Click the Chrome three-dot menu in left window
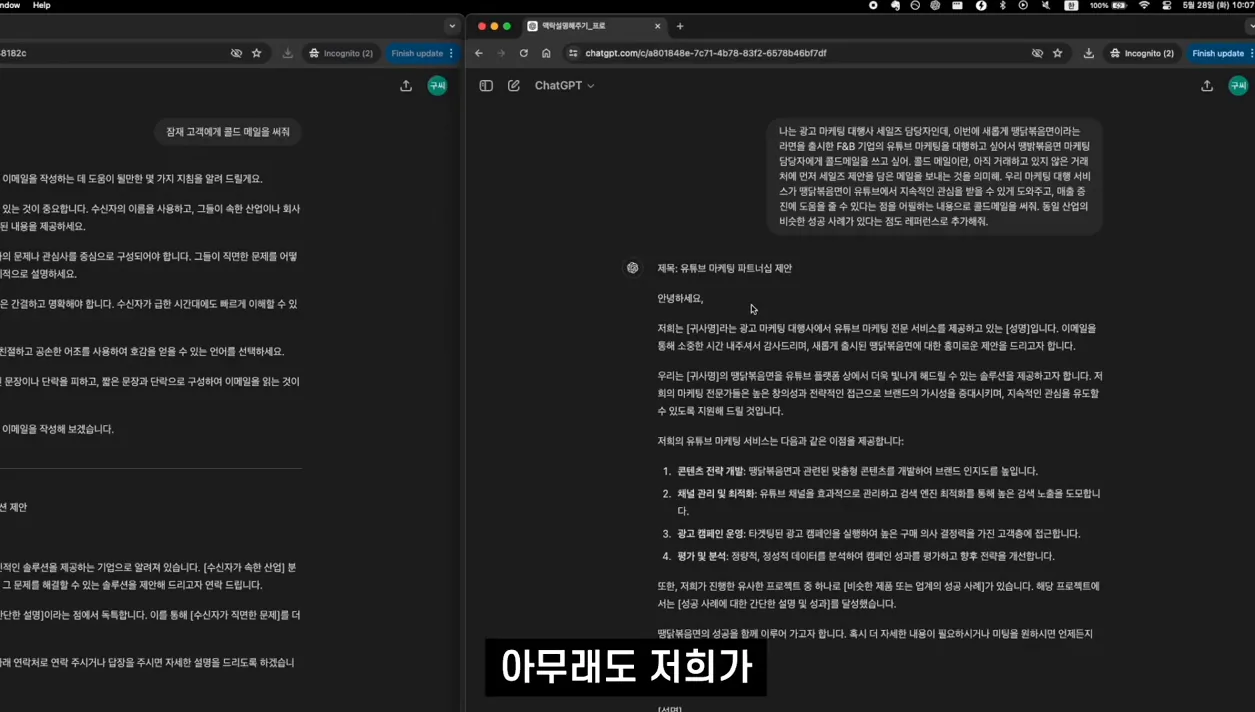The height and width of the screenshot is (712, 1255). pyautogui.click(x=451, y=53)
